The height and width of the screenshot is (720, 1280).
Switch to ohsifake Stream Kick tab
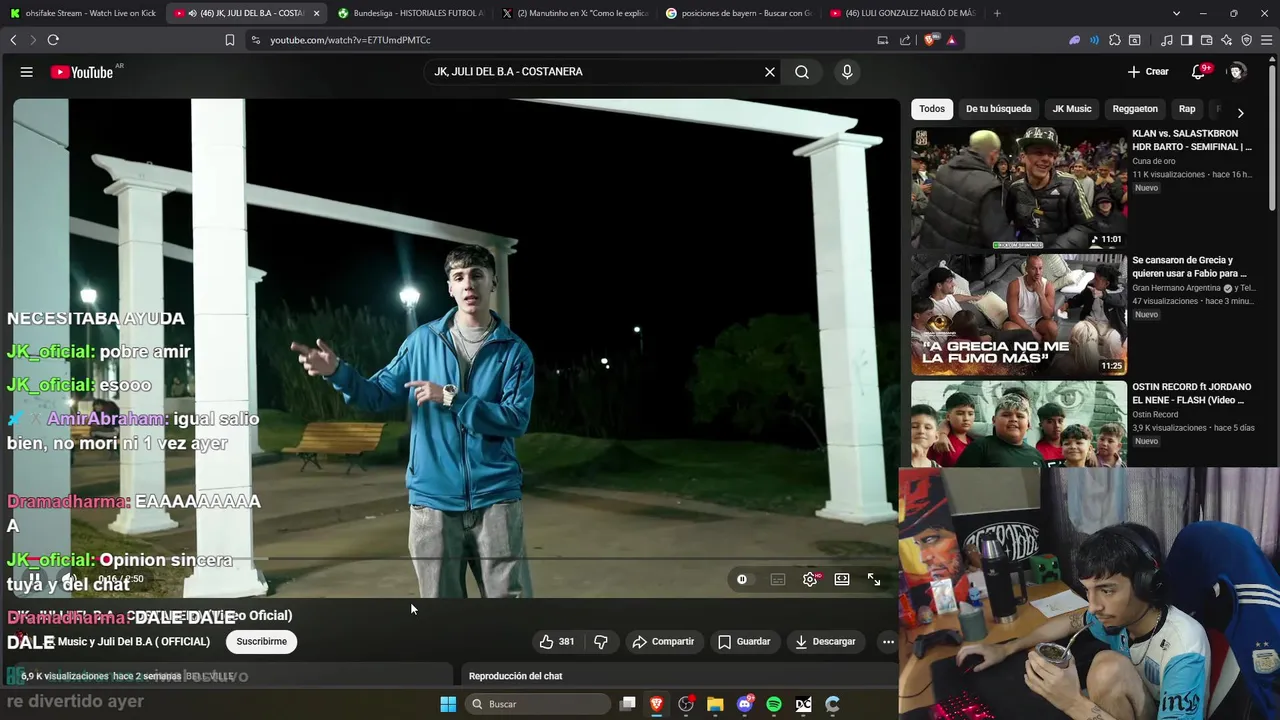(82, 13)
